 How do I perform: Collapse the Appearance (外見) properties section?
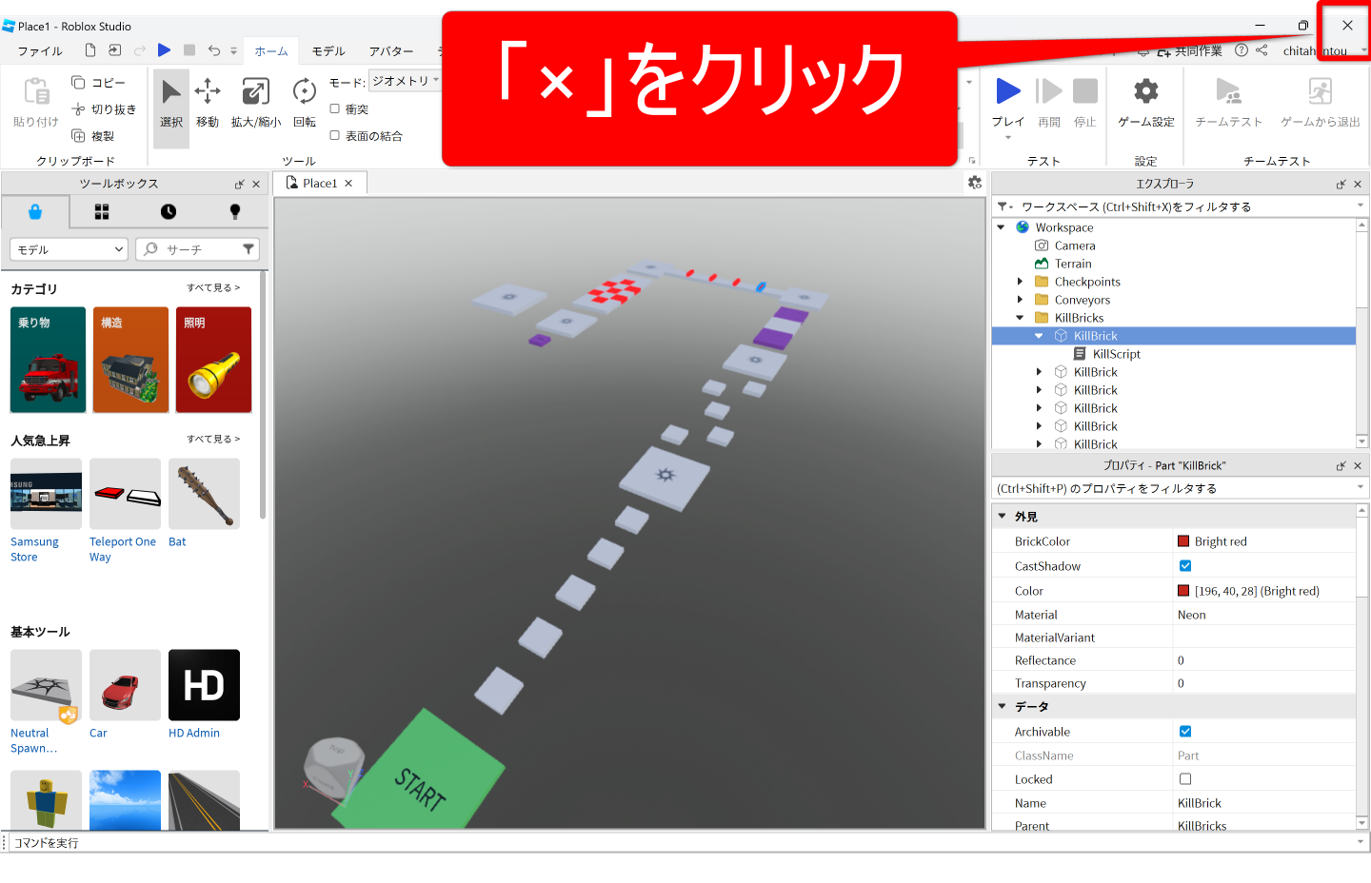[x=1001, y=517]
